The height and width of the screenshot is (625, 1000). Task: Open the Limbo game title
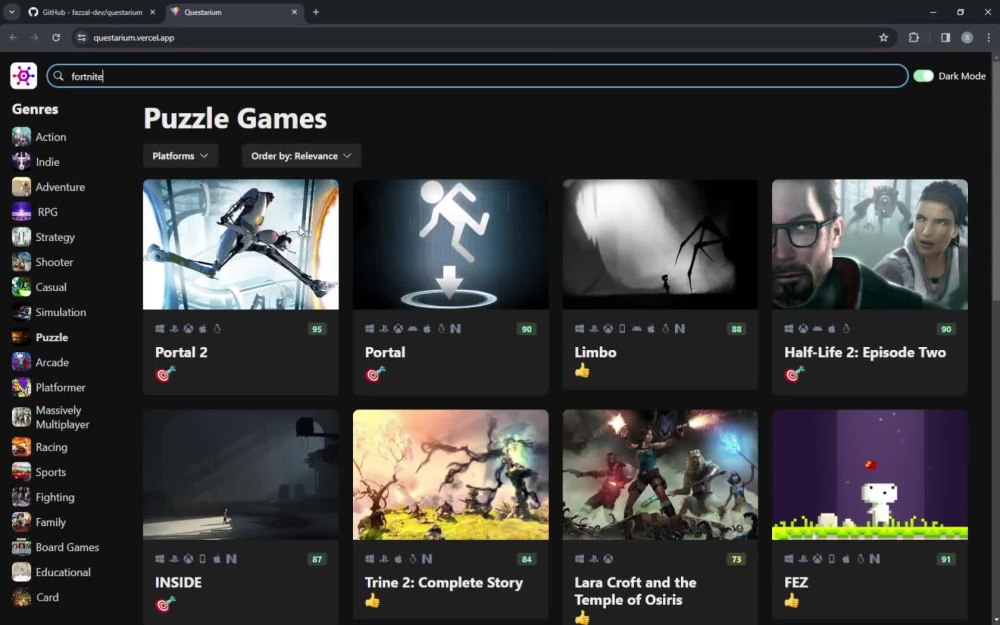[x=595, y=352]
